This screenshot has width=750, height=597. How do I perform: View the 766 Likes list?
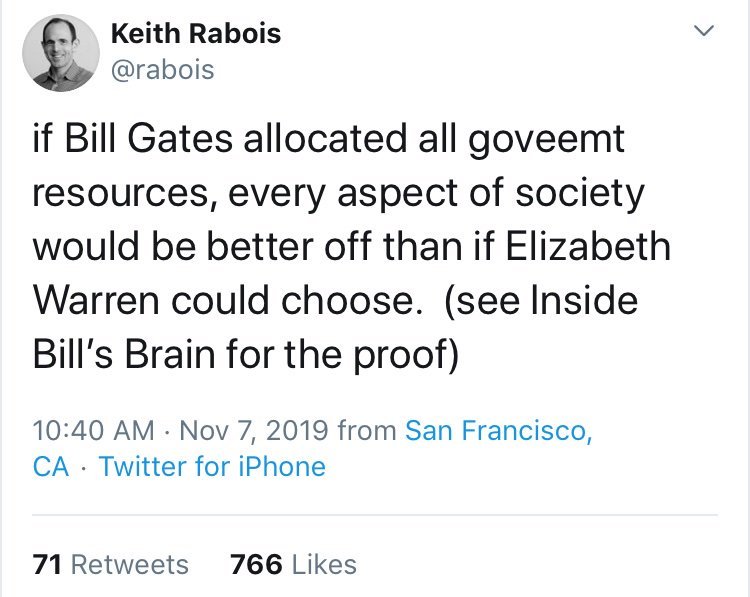[293, 564]
